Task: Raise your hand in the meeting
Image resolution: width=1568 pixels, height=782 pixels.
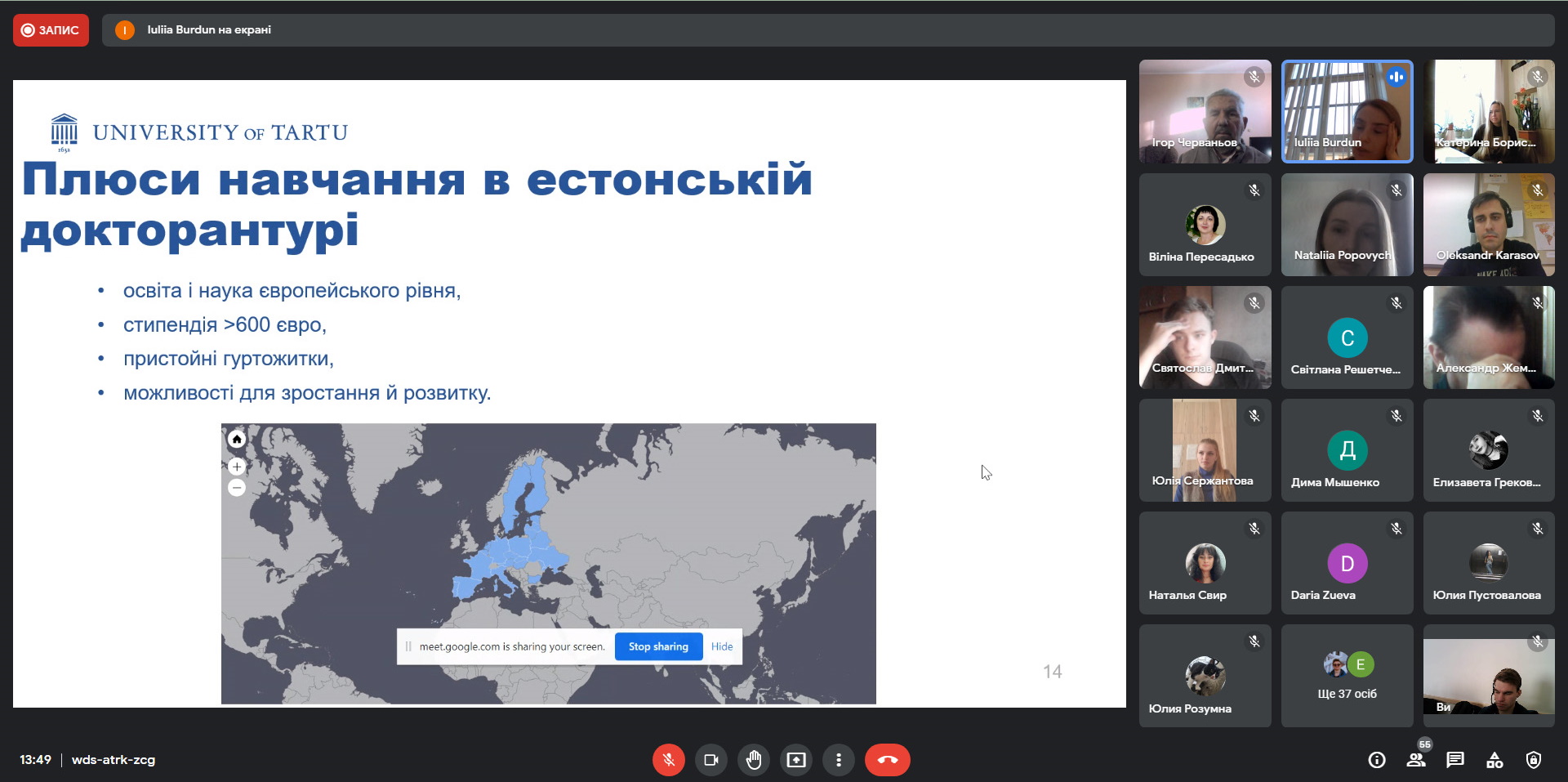Action: point(753,760)
